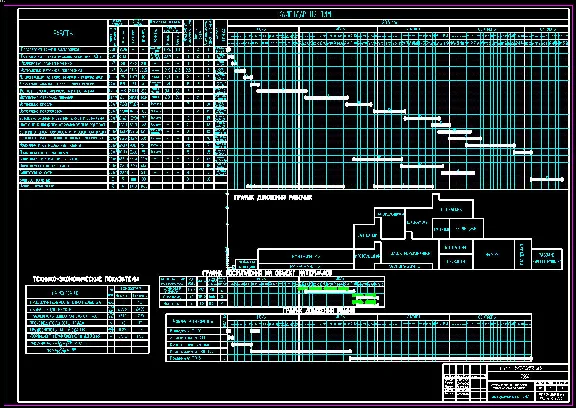
Task: Select the final Gantt bar of the main schedule
Action: 547,179
